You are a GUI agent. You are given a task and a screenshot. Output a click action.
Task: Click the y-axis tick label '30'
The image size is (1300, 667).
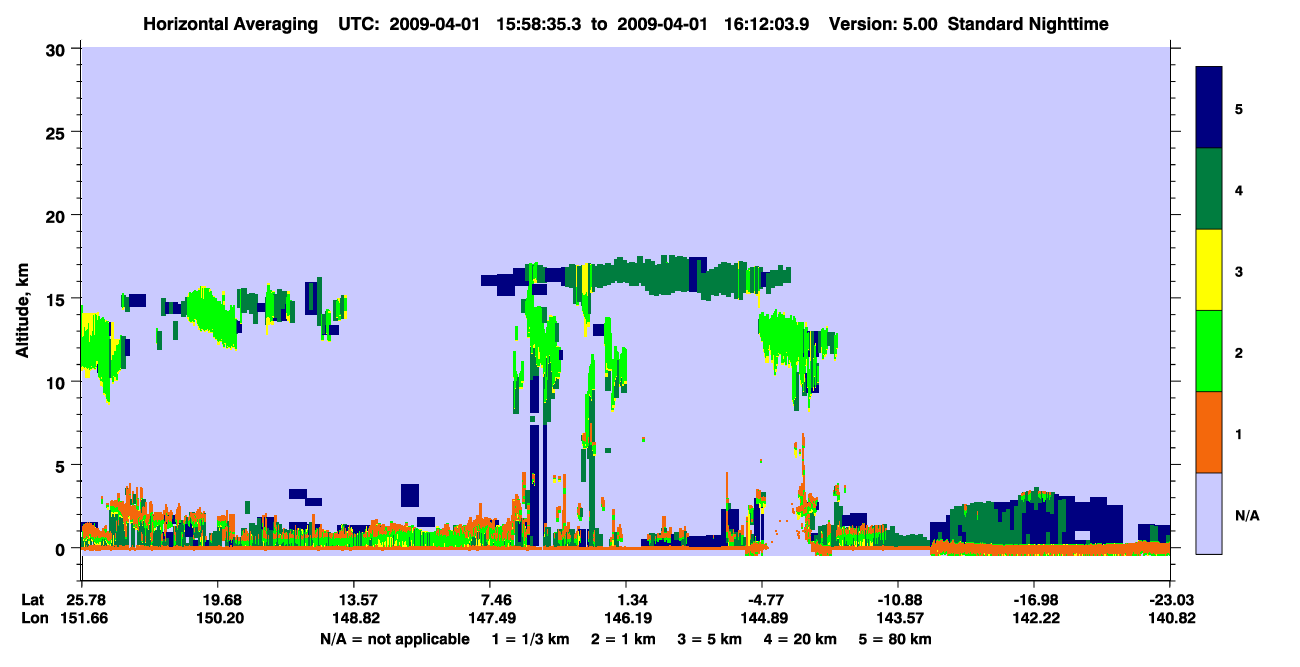(58, 49)
